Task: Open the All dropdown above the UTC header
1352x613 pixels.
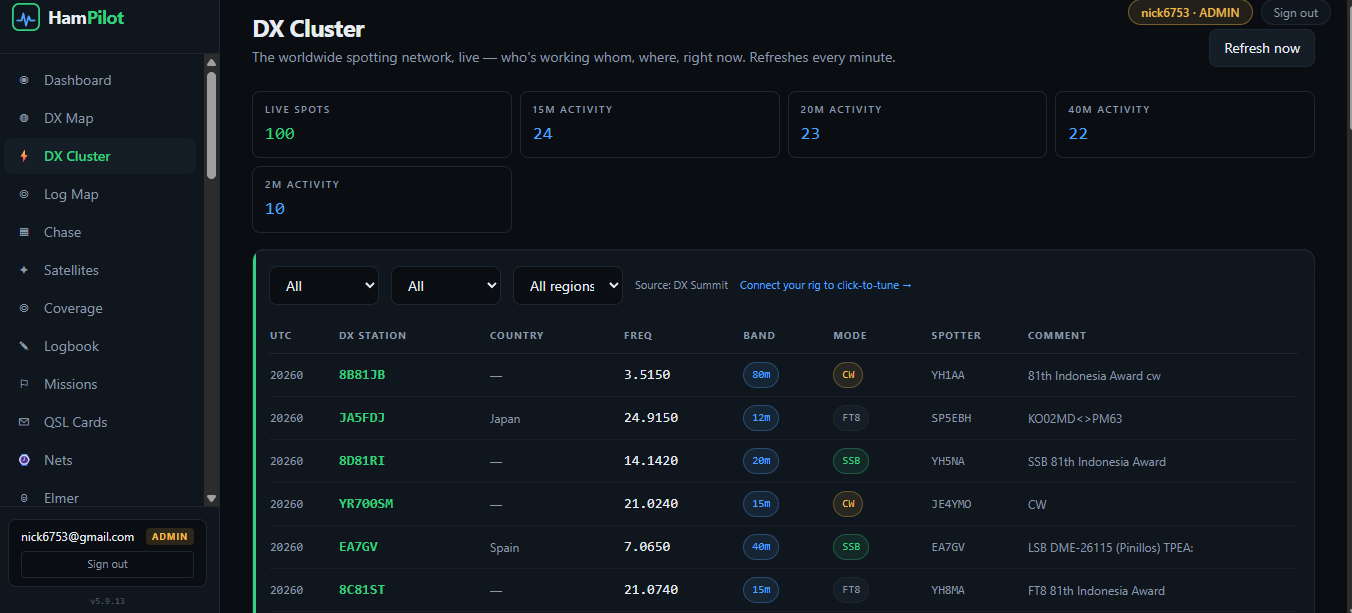Action: point(324,286)
